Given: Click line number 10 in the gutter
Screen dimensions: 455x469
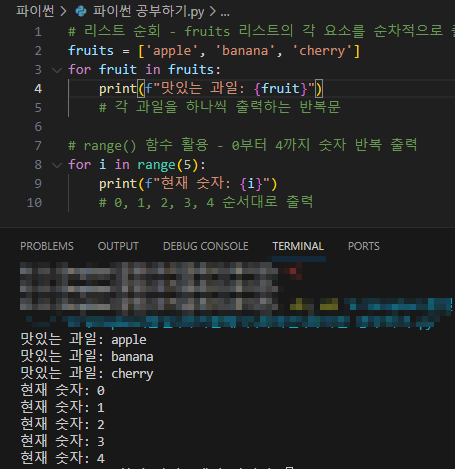Looking at the screenshot, I should tap(34, 203).
